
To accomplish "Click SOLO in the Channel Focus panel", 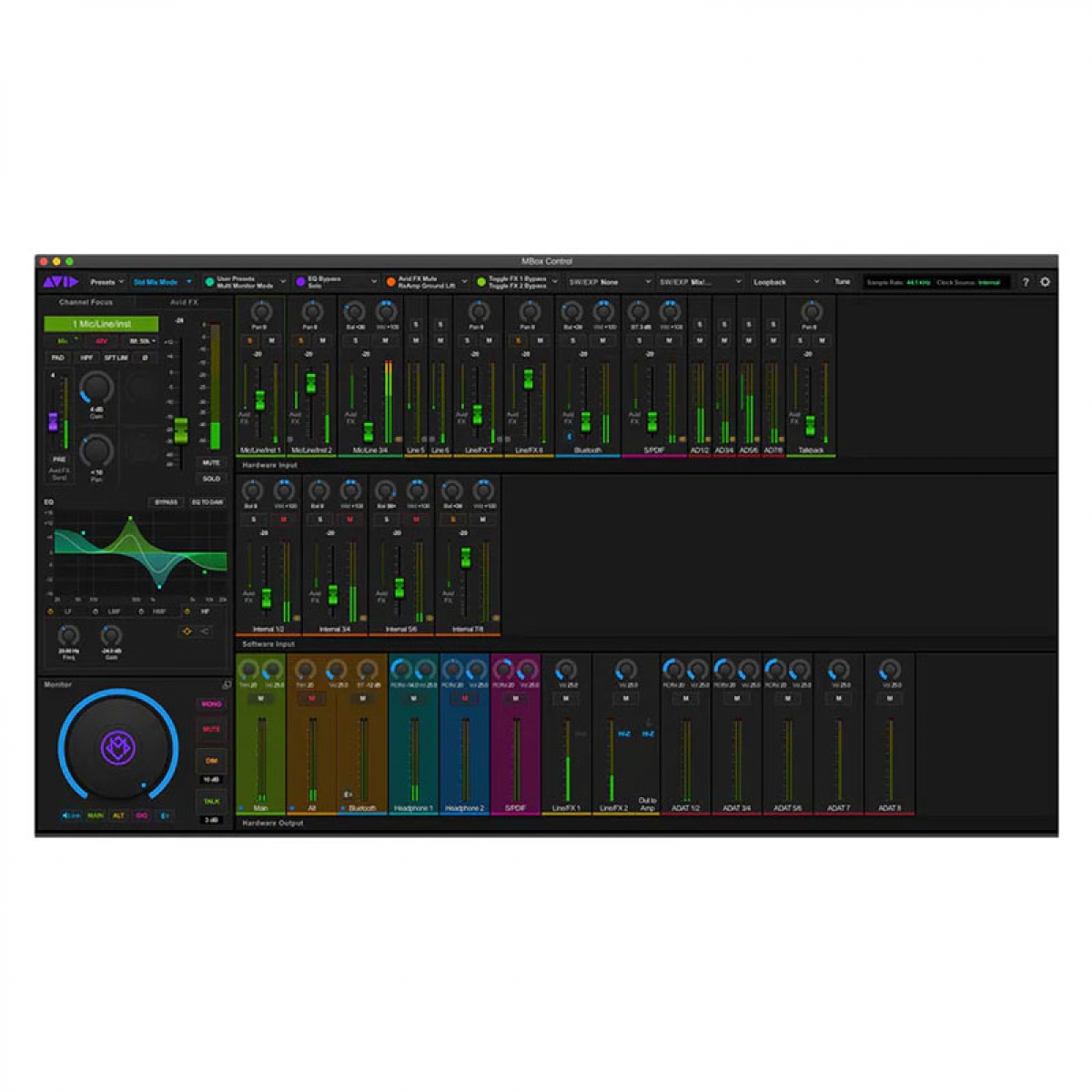I will [211, 479].
